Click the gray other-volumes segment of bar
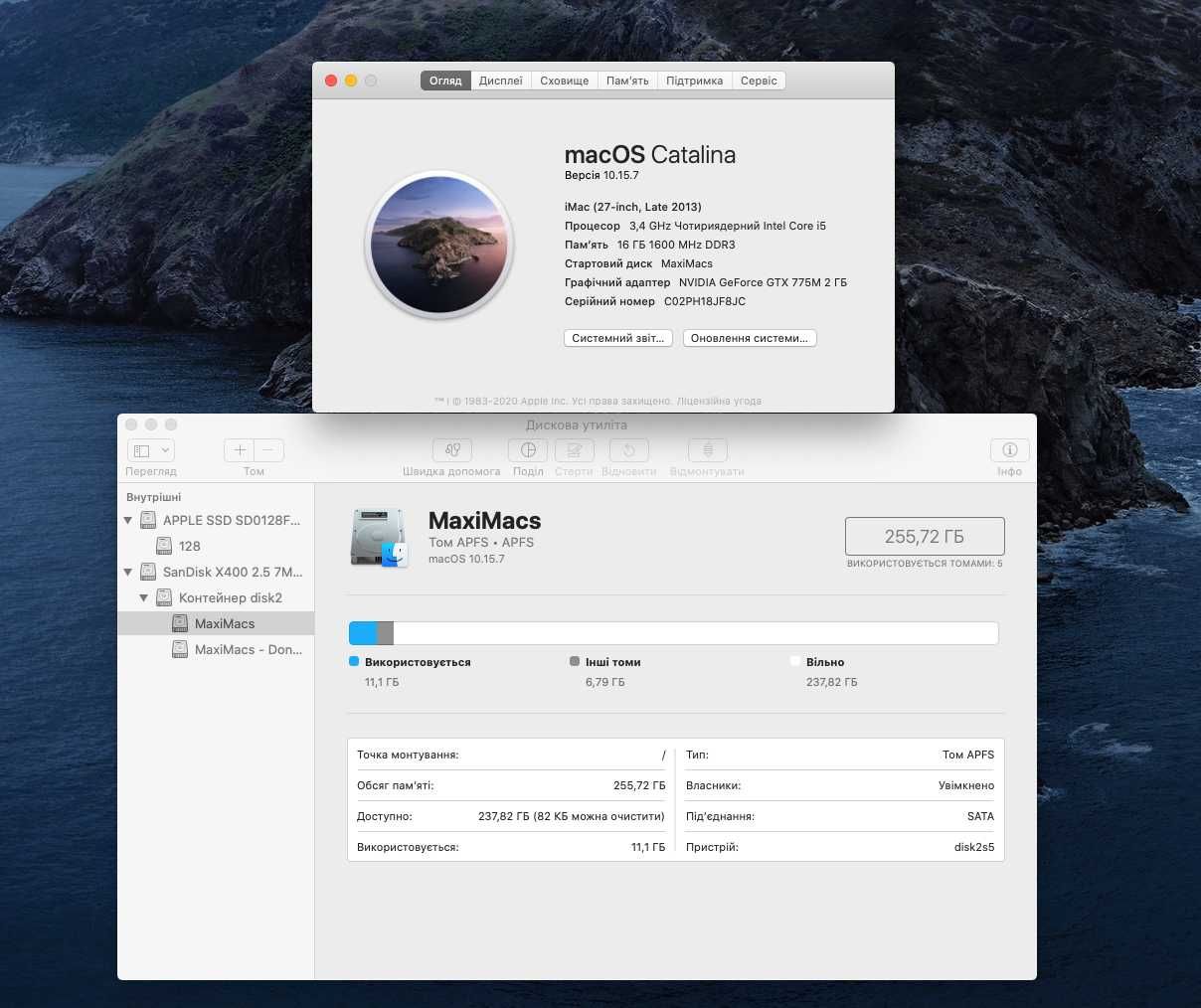Image resolution: width=1201 pixels, height=1008 pixels. coord(386,633)
